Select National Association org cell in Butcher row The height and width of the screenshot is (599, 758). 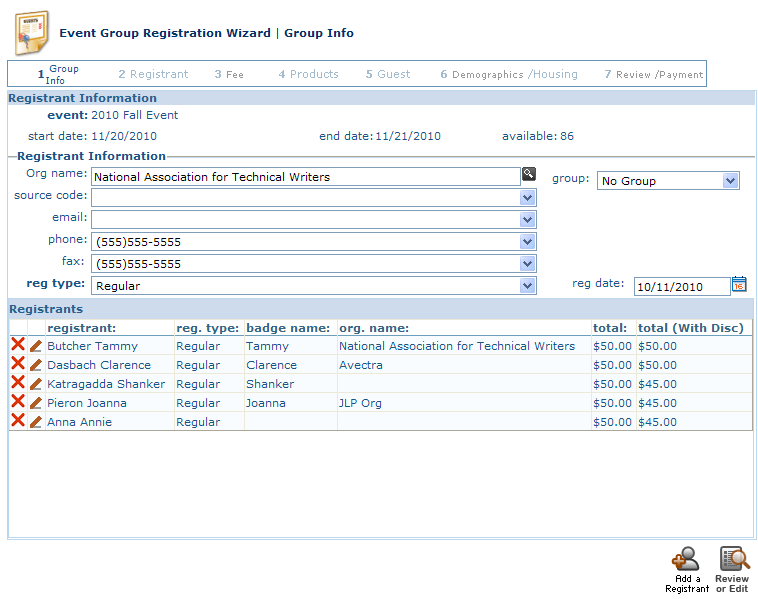coord(457,346)
